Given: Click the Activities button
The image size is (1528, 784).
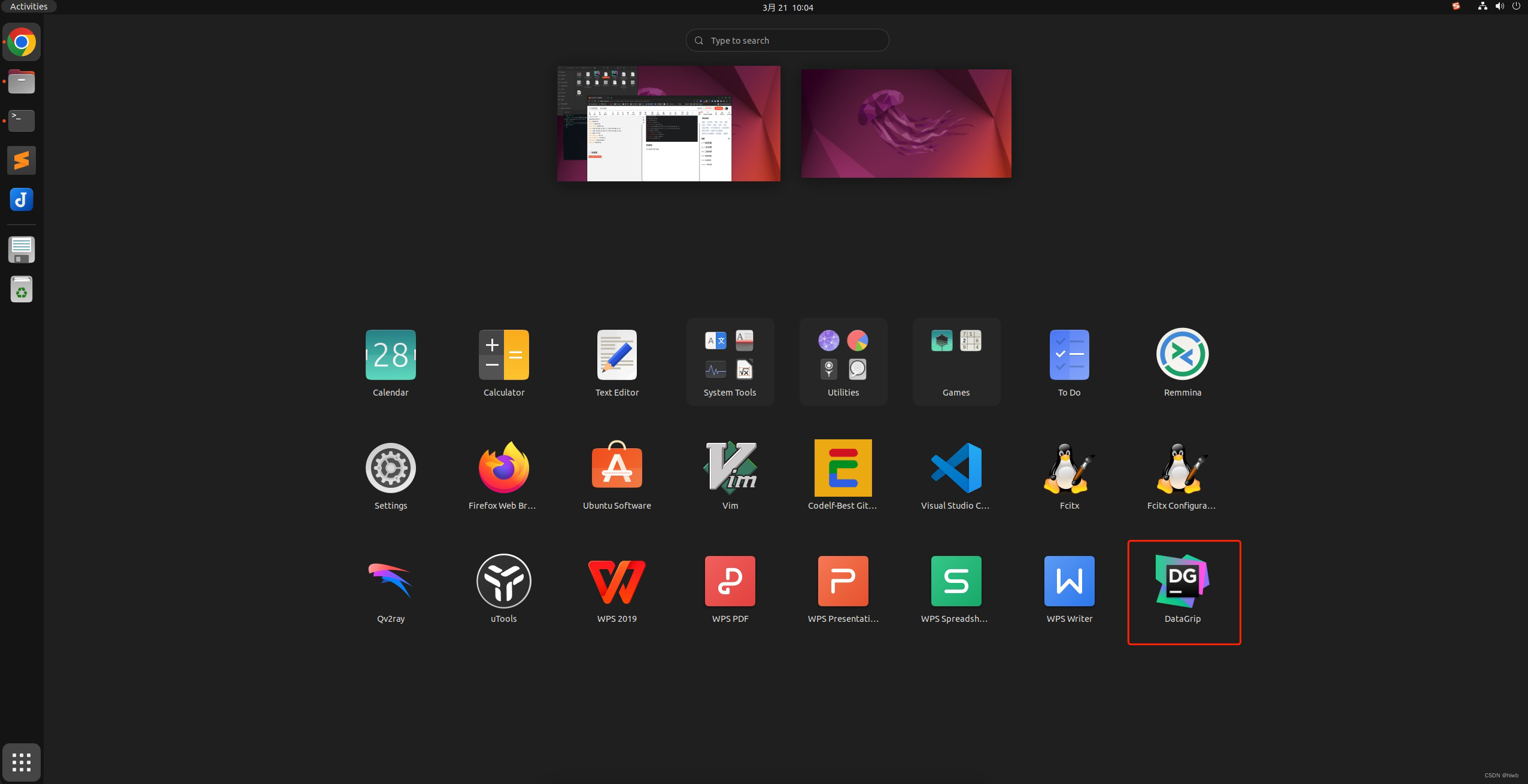Looking at the screenshot, I should pyautogui.click(x=29, y=7).
